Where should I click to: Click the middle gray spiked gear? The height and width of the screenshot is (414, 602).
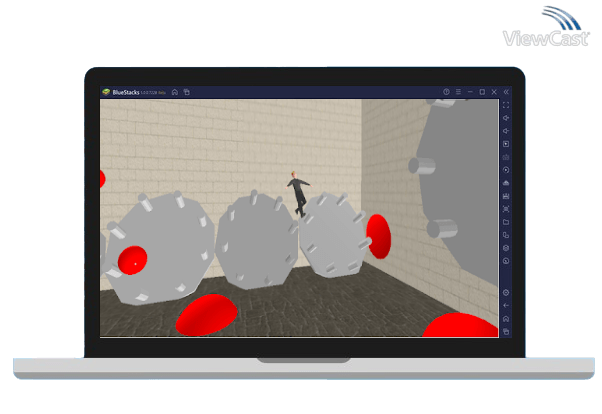click(256, 240)
